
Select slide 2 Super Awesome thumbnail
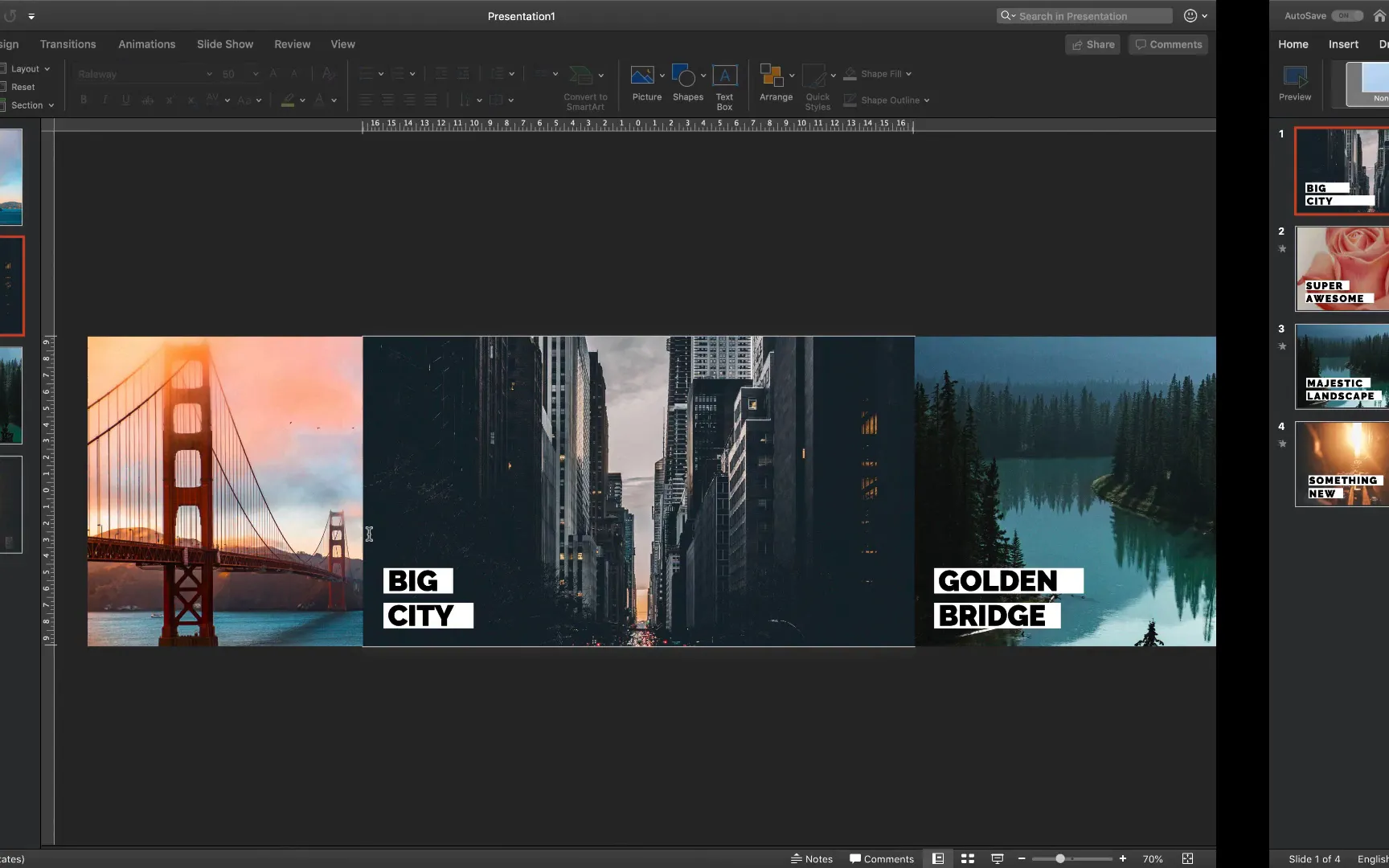[x=1342, y=268]
